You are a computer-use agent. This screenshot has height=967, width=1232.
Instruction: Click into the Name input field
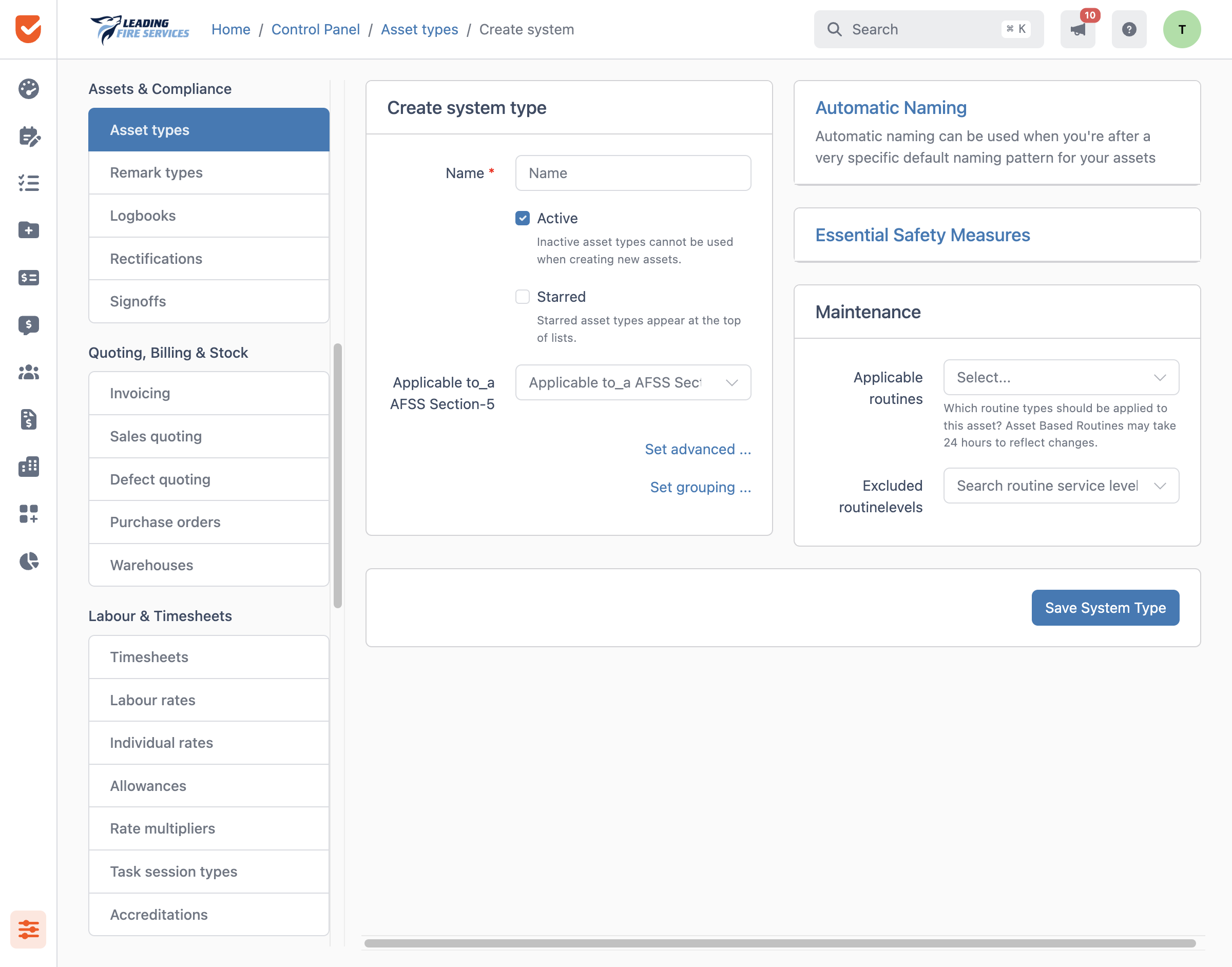pyautogui.click(x=633, y=173)
